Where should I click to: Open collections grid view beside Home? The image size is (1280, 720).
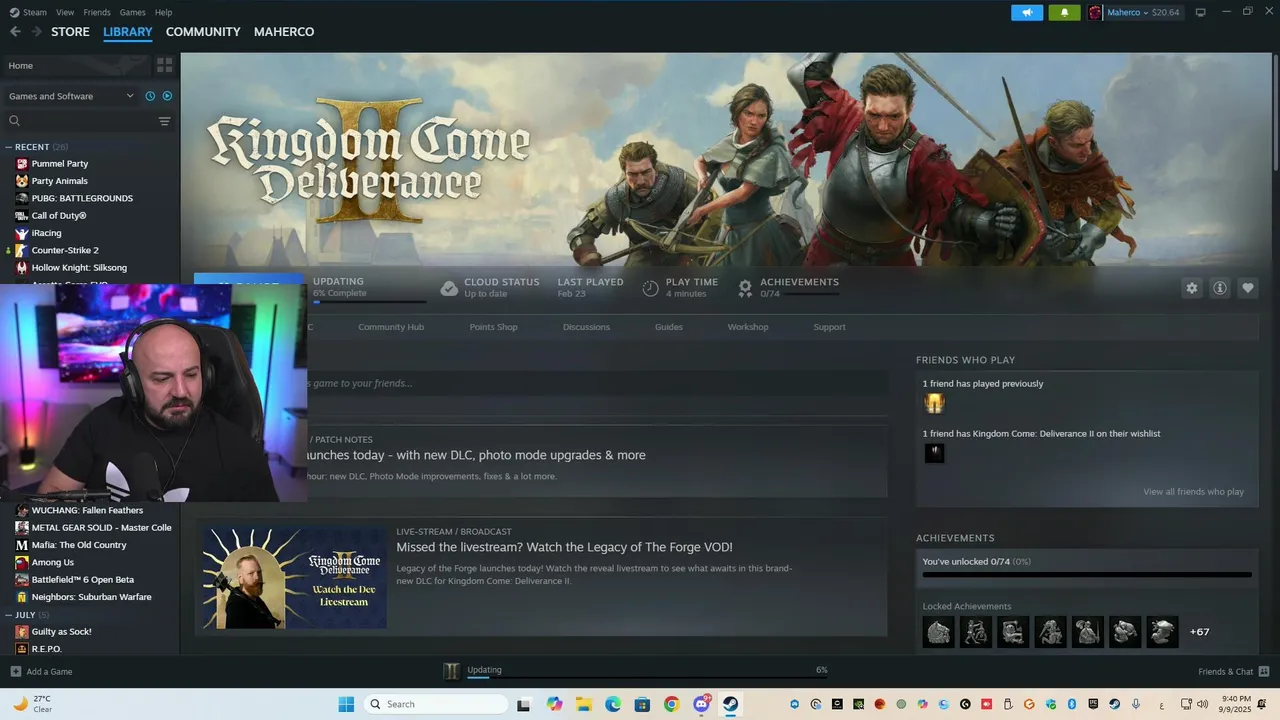pyautogui.click(x=165, y=65)
